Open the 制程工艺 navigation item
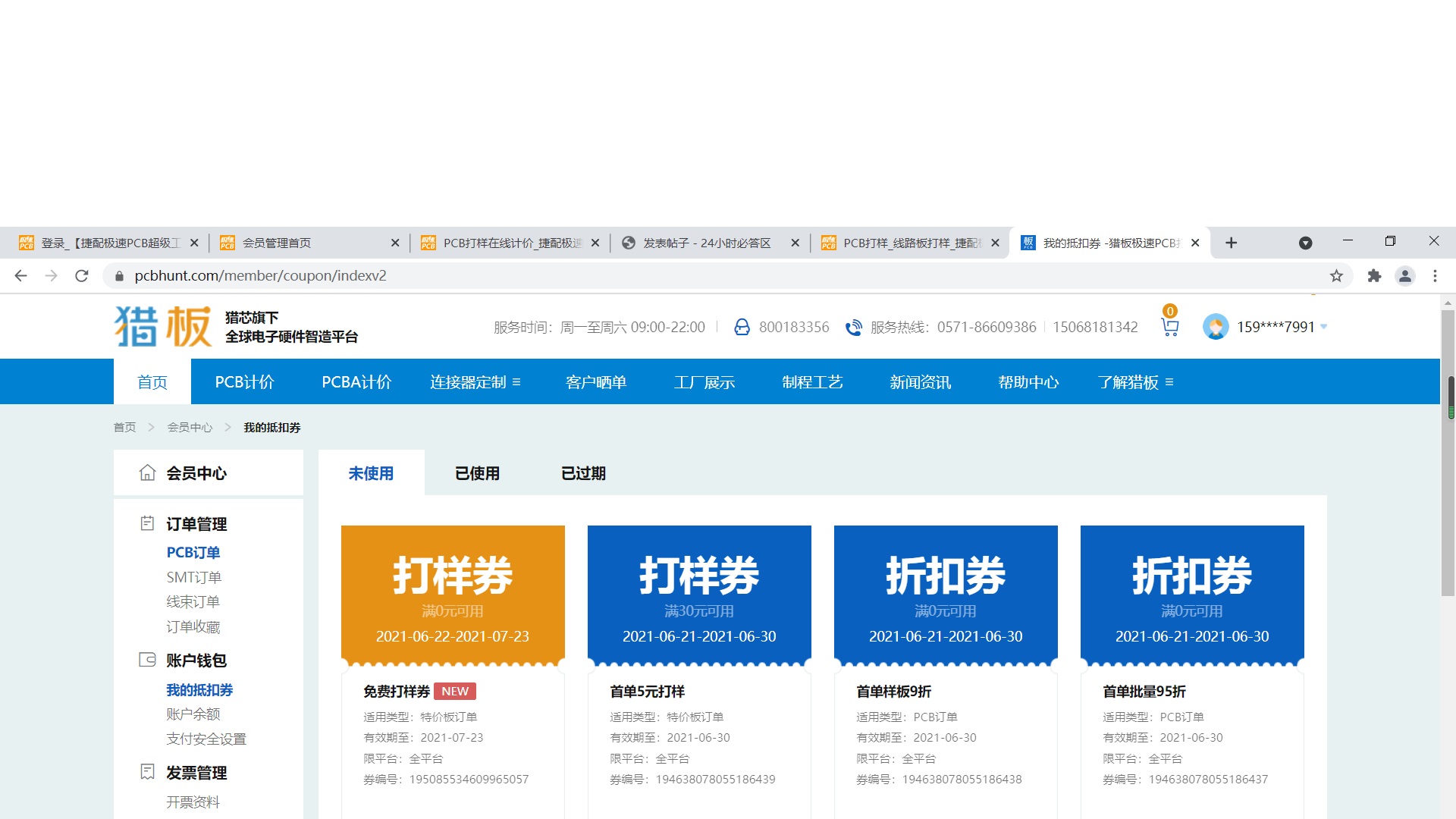Screen dimensions: 1456x819 point(812,382)
